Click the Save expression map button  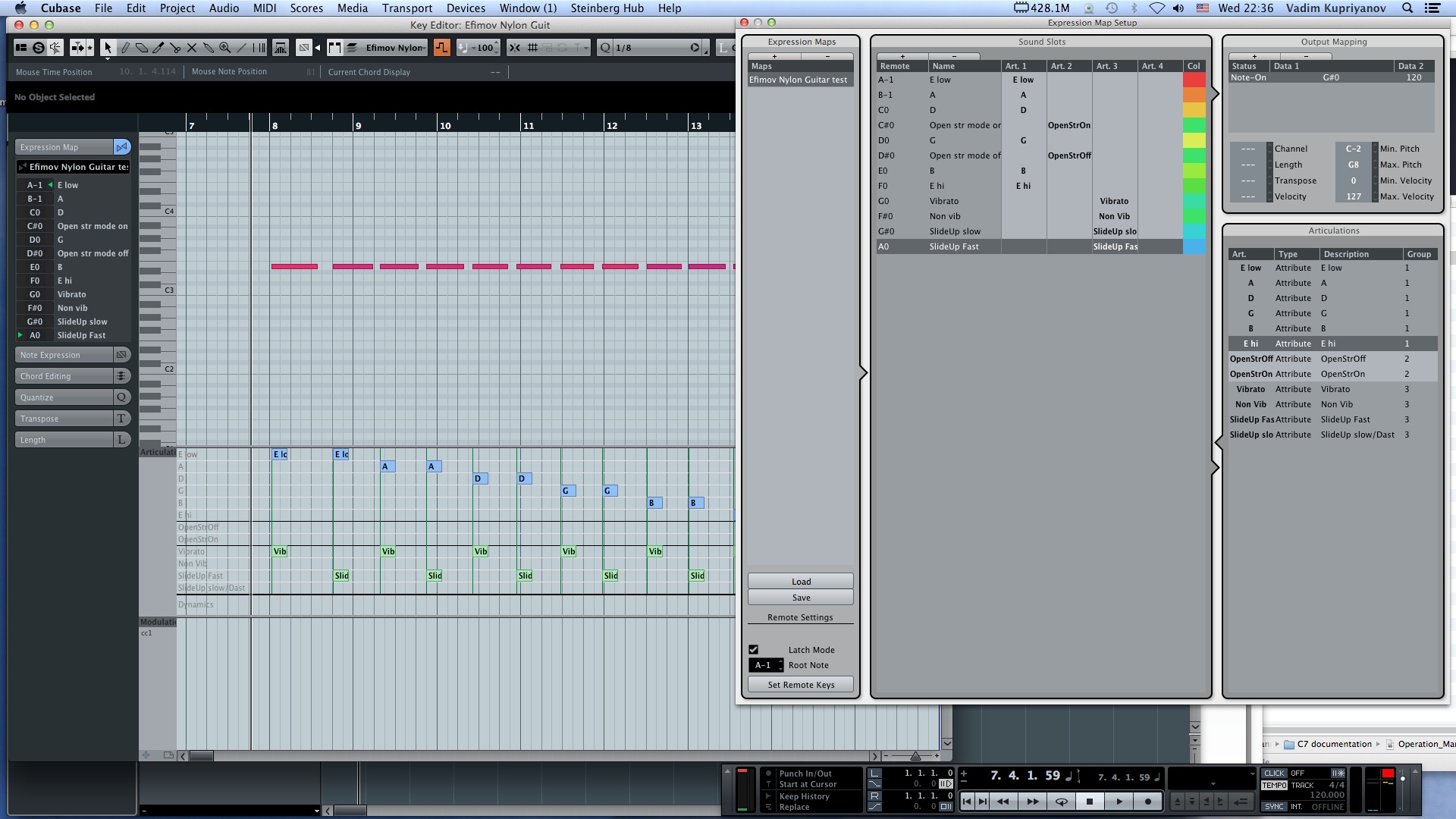tap(801, 598)
